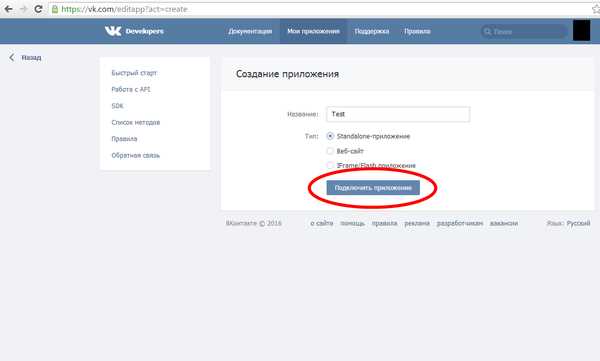The width and height of the screenshot is (600, 361).
Task: Open the Правила header tab
Action: coord(417,31)
